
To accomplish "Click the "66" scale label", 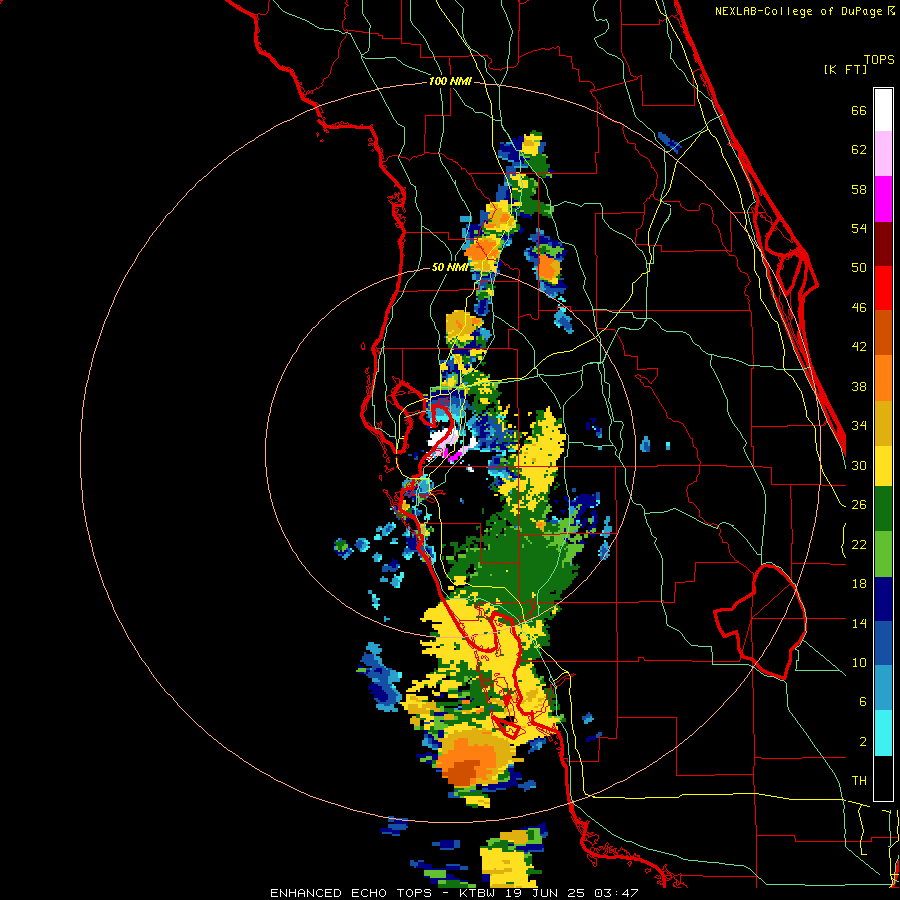I will [x=859, y=110].
